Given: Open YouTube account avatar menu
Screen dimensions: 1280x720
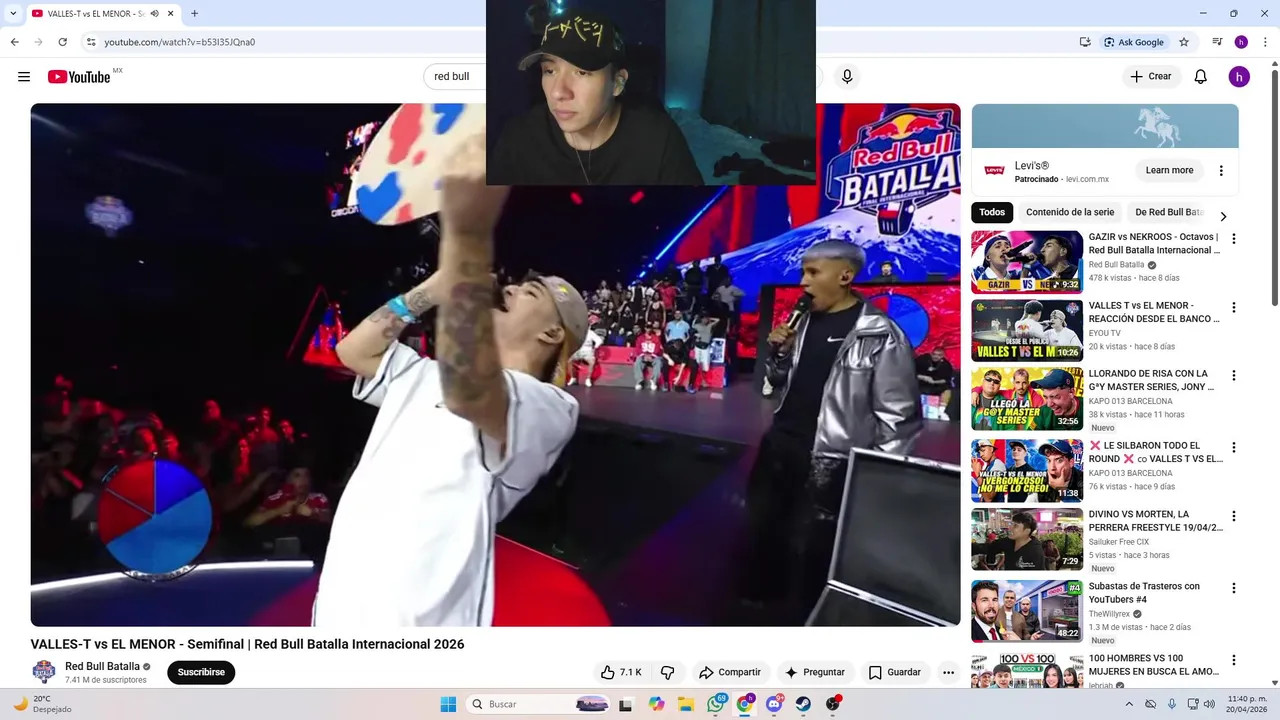Looking at the screenshot, I should point(1239,77).
